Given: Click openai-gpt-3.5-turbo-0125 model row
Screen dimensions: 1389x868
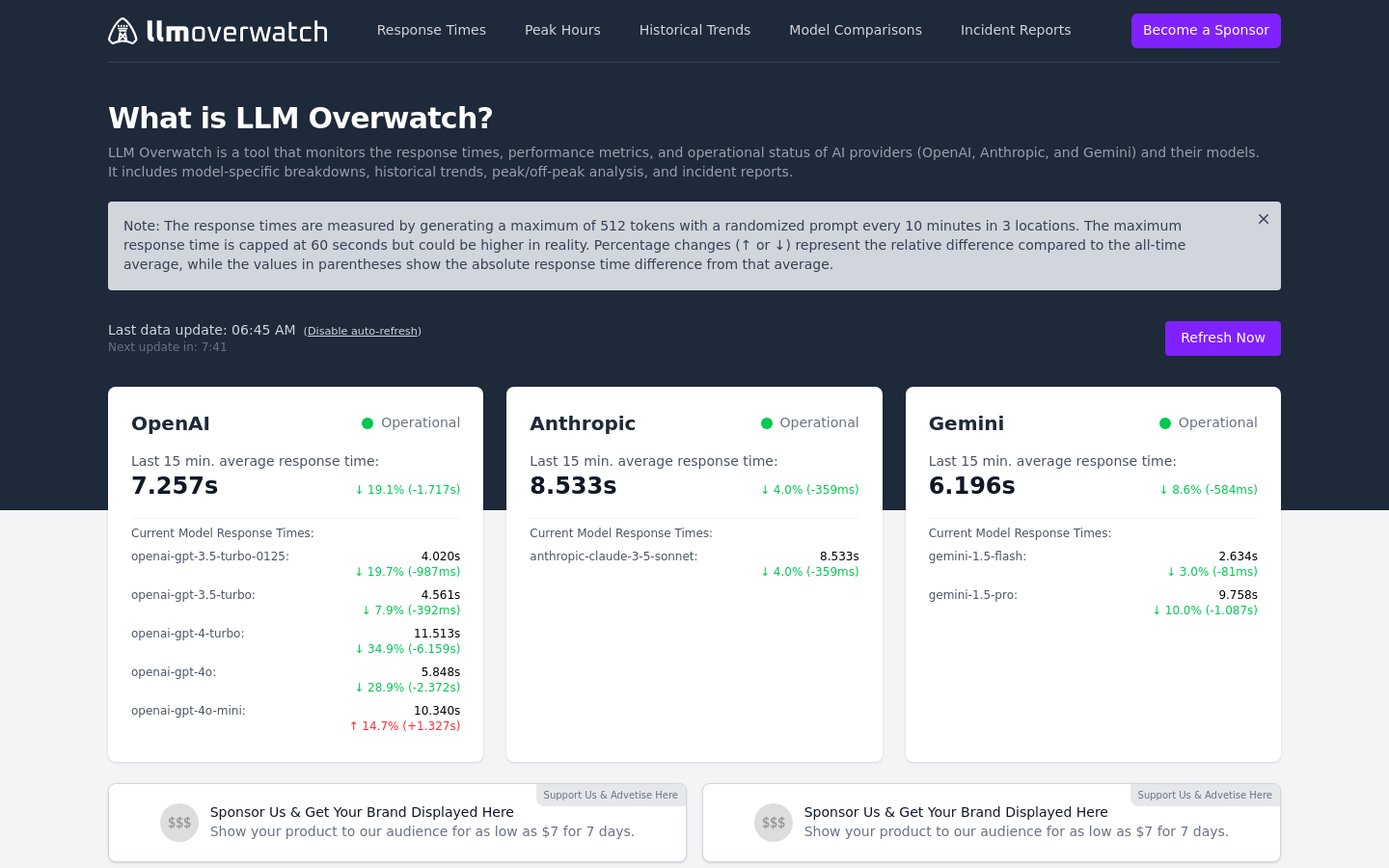Looking at the screenshot, I should (x=295, y=564).
